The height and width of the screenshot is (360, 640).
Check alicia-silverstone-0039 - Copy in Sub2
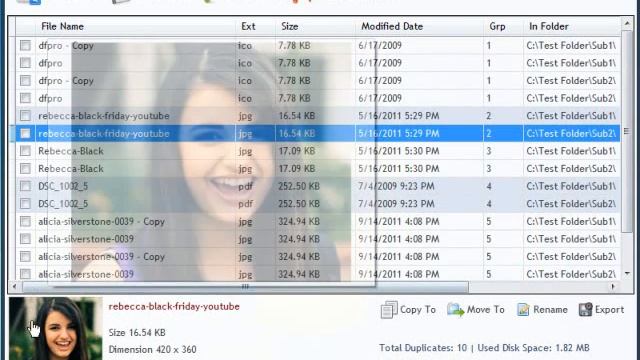click(25, 256)
